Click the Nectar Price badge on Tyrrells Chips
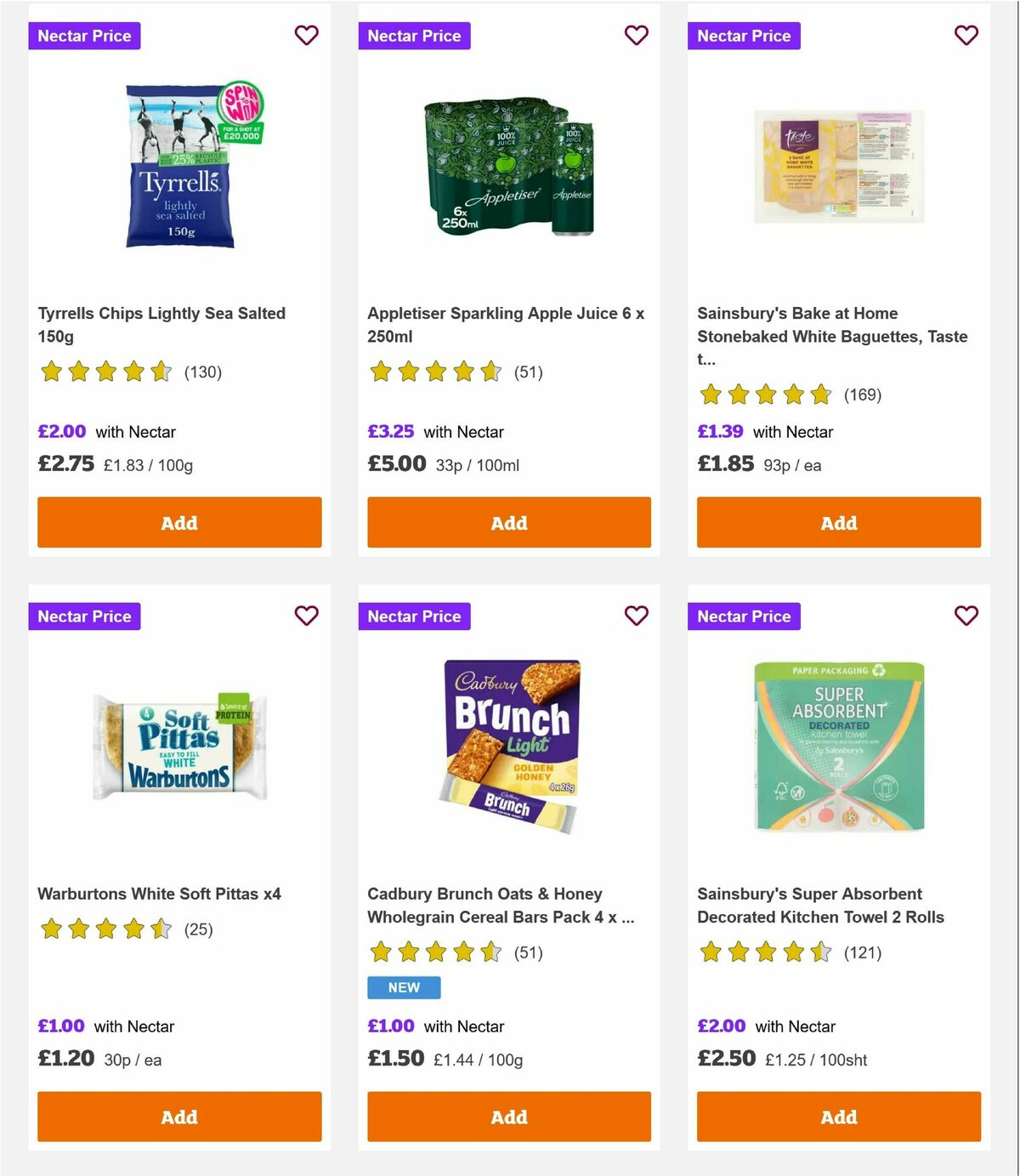Image resolution: width=1020 pixels, height=1176 pixels. (84, 36)
